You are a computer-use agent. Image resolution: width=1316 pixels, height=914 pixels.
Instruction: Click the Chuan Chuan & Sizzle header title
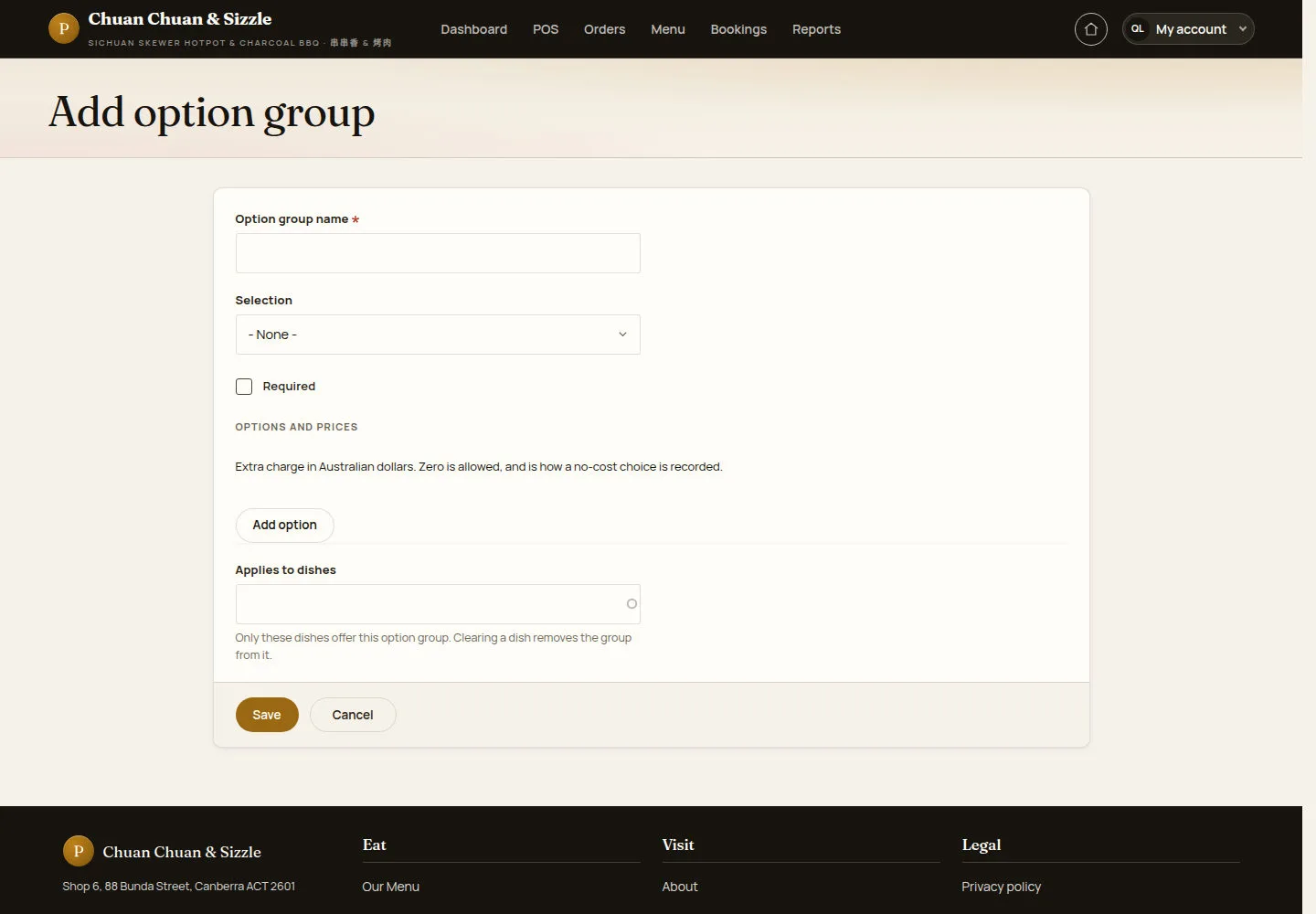[180, 19]
